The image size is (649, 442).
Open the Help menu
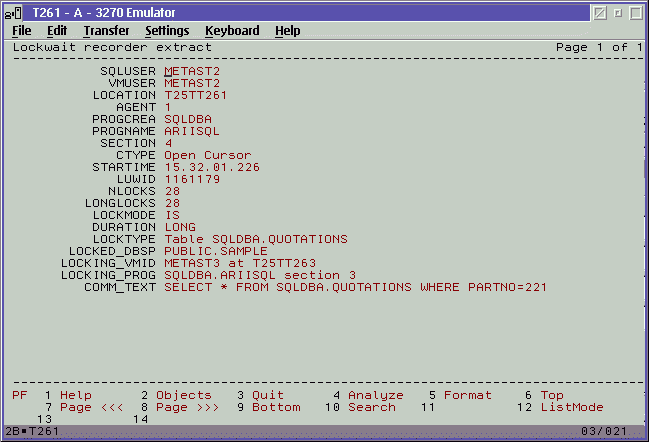[288, 31]
